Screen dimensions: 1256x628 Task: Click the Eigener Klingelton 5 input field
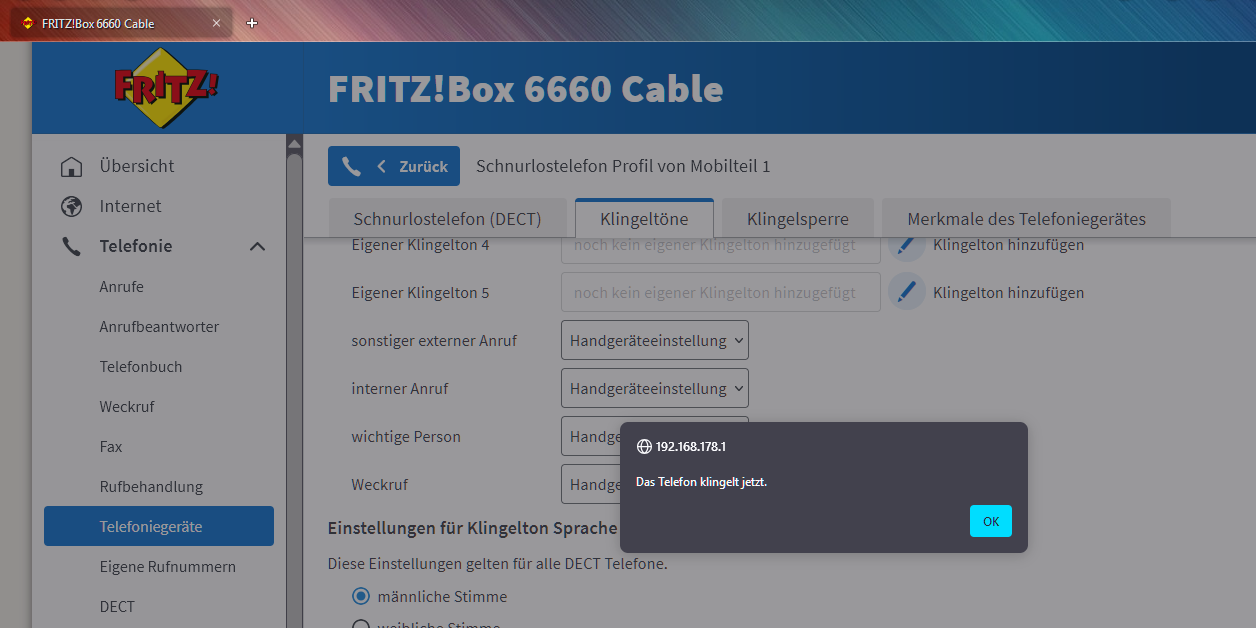(721, 292)
